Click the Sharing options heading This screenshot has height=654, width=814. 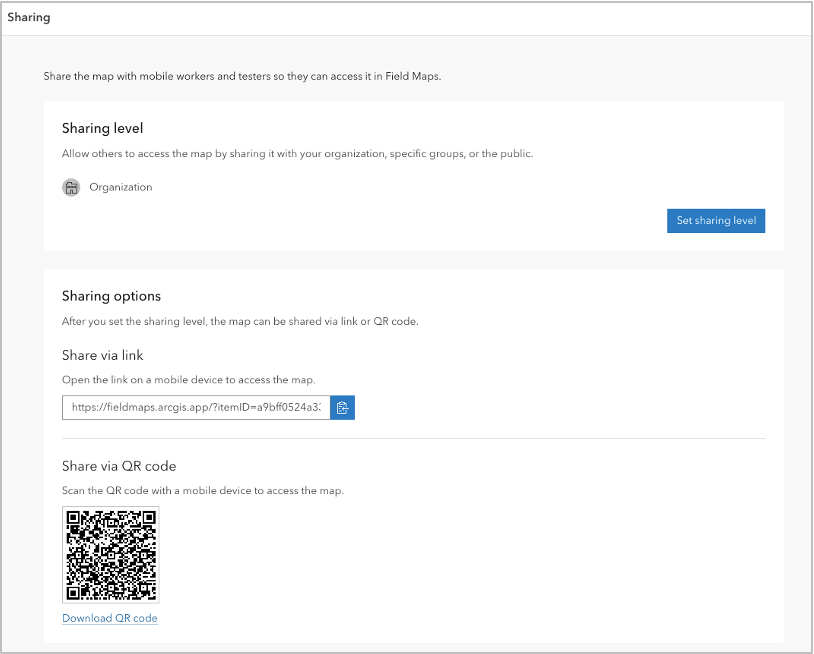click(110, 295)
